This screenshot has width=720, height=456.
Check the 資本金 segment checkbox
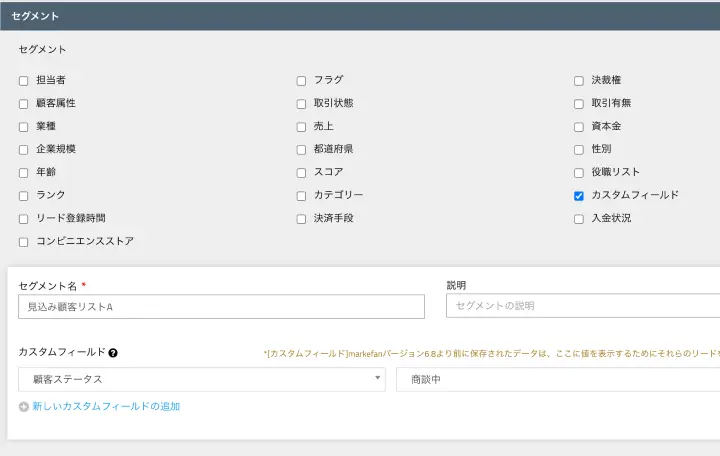coord(579,127)
